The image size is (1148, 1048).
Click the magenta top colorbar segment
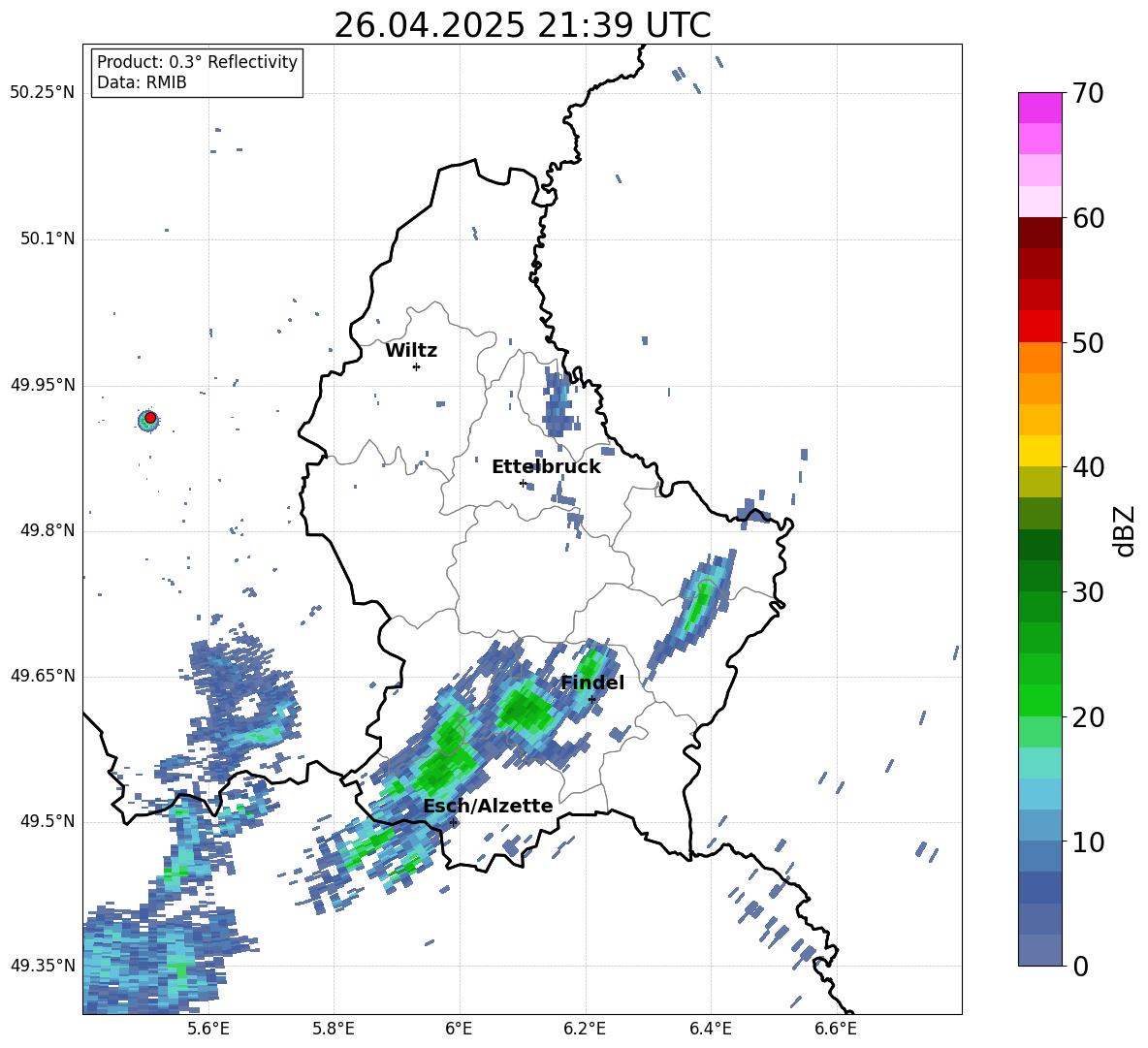(1039, 108)
